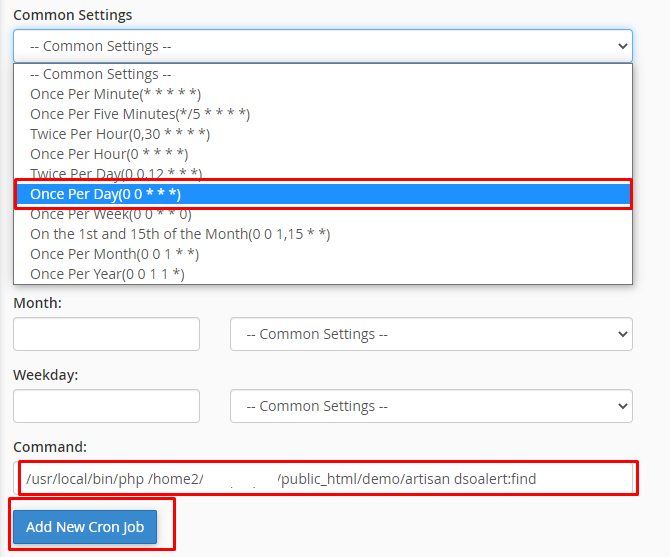Image resolution: width=670 pixels, height=557 pixels.
Task: Select 1st and 15th of Month option
Action: [180, 234]
